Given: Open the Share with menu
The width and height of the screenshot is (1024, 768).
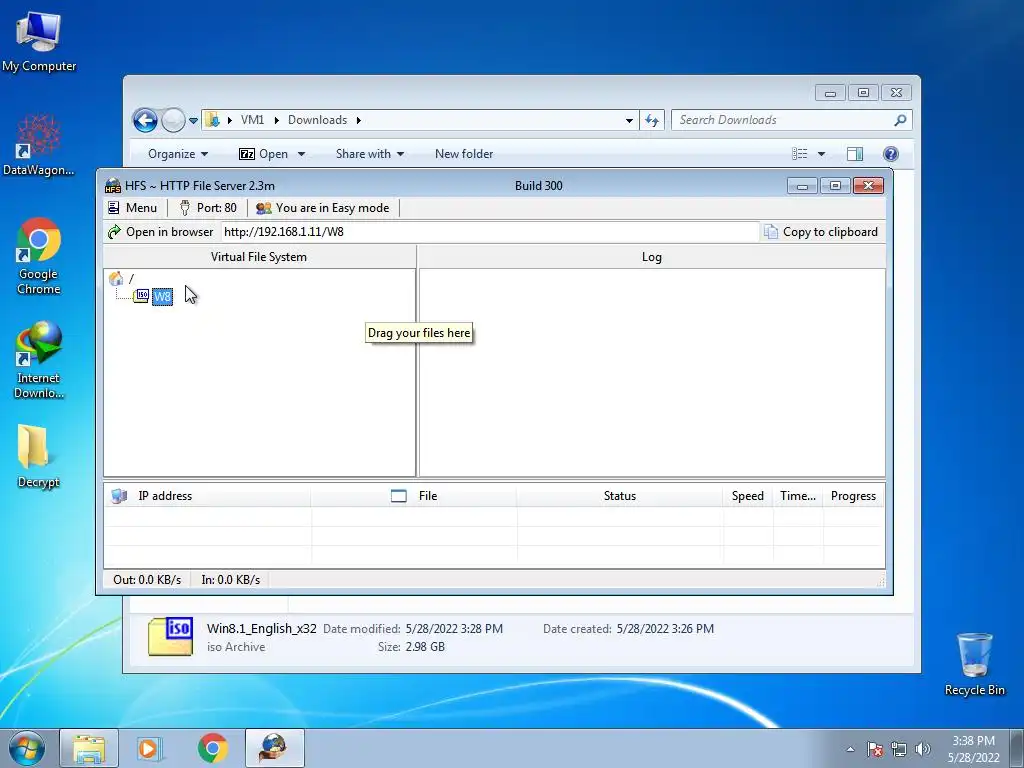Looking at the screenshot, I should point(370,154).
